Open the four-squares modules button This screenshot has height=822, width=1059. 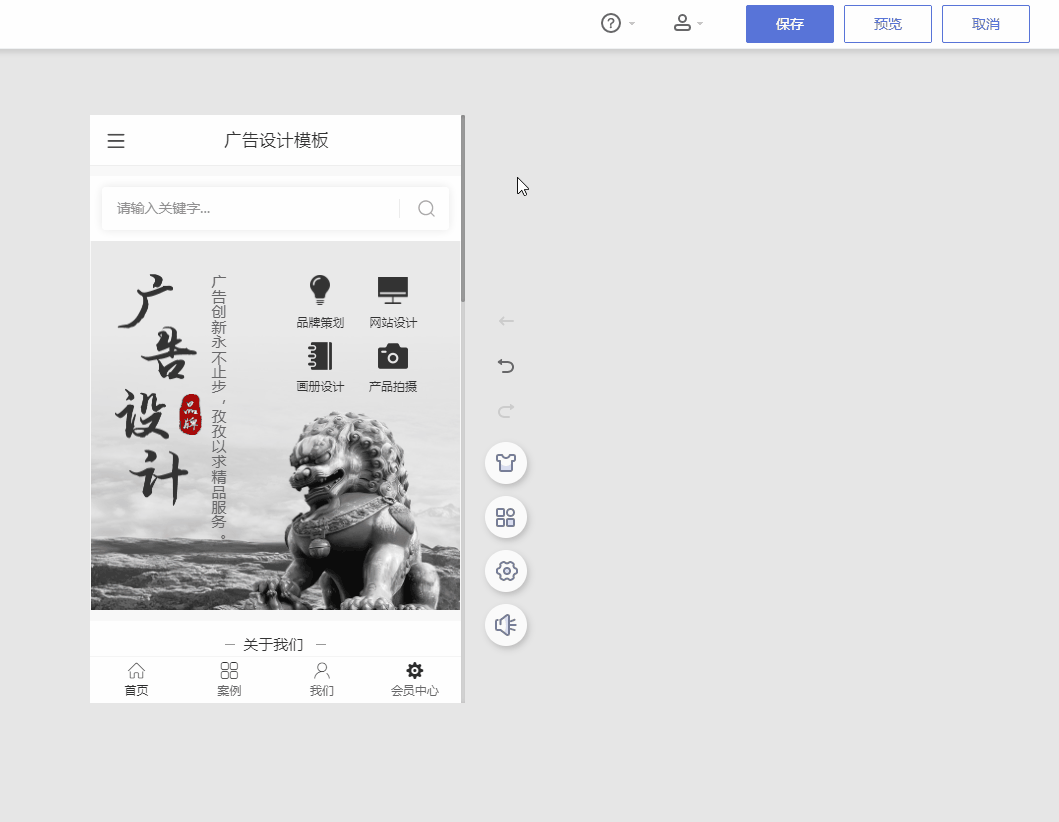[x=506, y=517]
